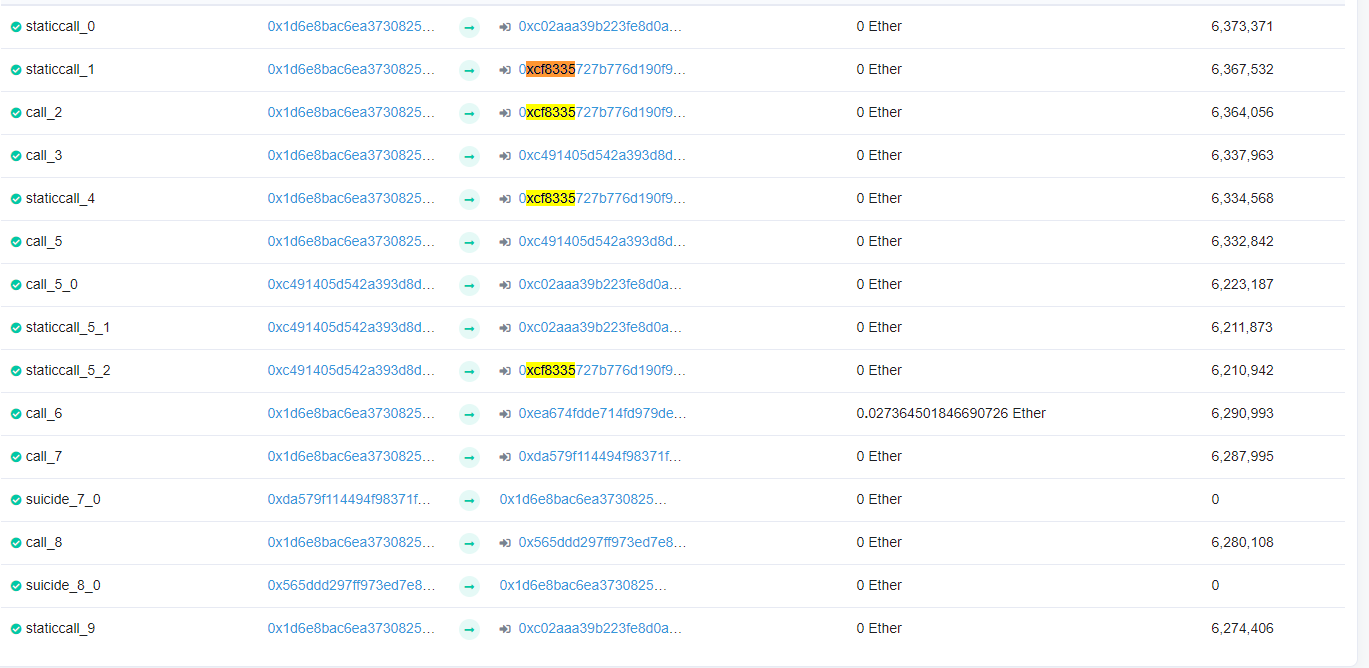Click the contract icon beside 0xc02aaa39b223 in staticcall_0 row

[505, 27]
